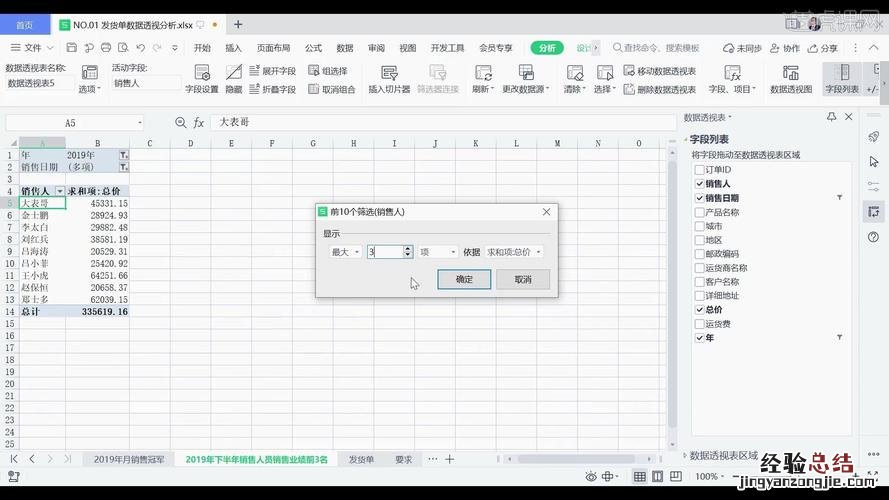Open the 最大 dropdown in filter dialog
The image size is (889, 500).
(x=346, y=252)
